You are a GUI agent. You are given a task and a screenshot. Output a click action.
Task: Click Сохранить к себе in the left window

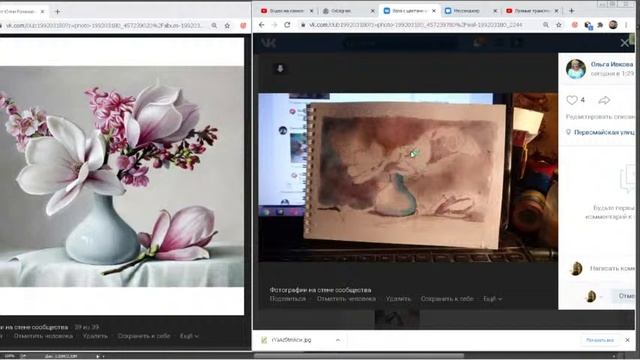coord(144,336)
